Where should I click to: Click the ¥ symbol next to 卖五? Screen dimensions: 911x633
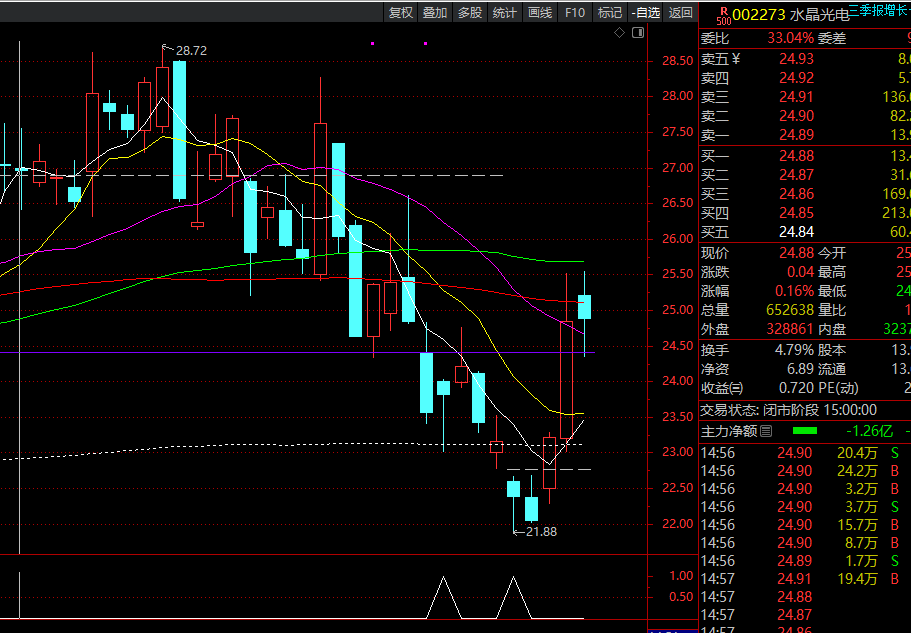736,59
